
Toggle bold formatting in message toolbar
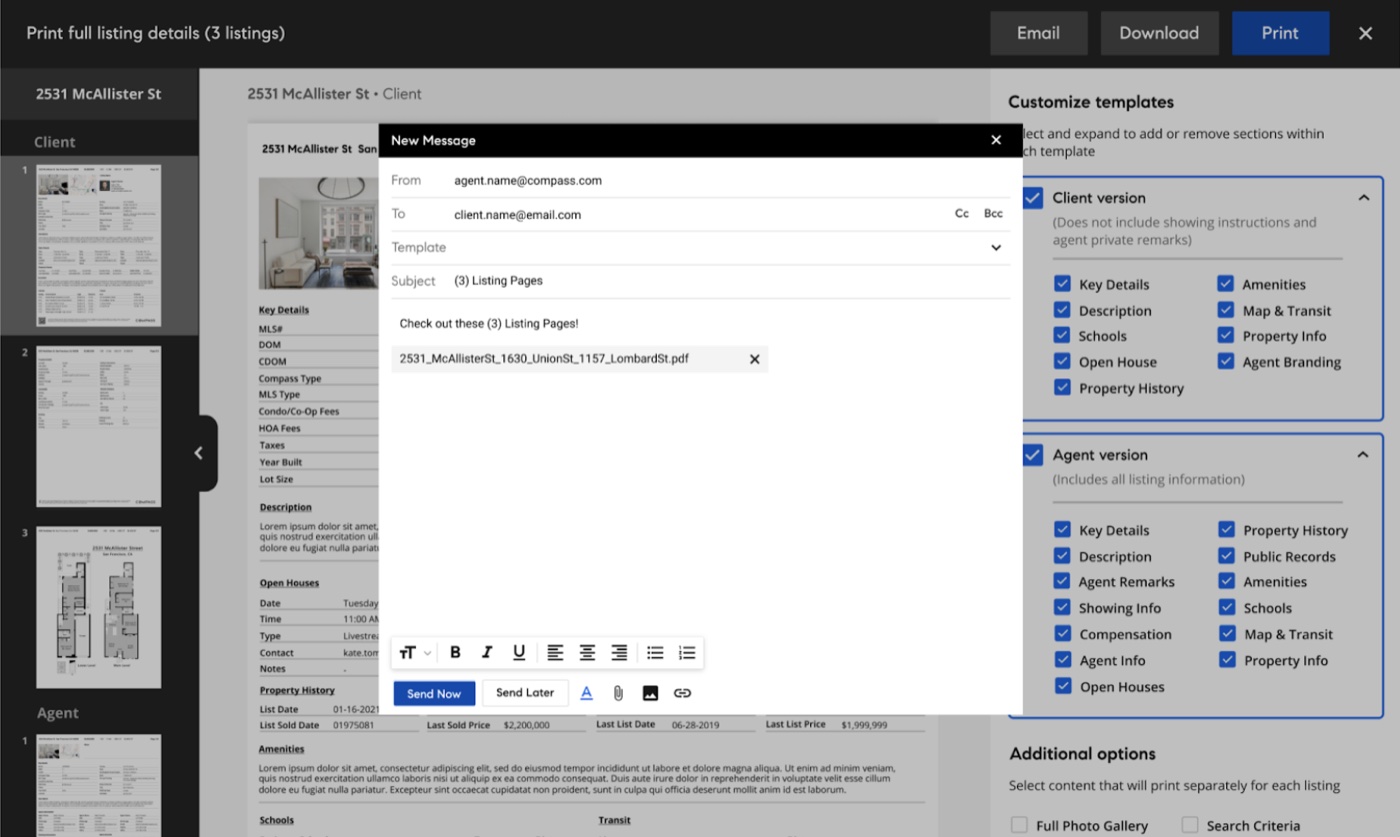[455, 653]
